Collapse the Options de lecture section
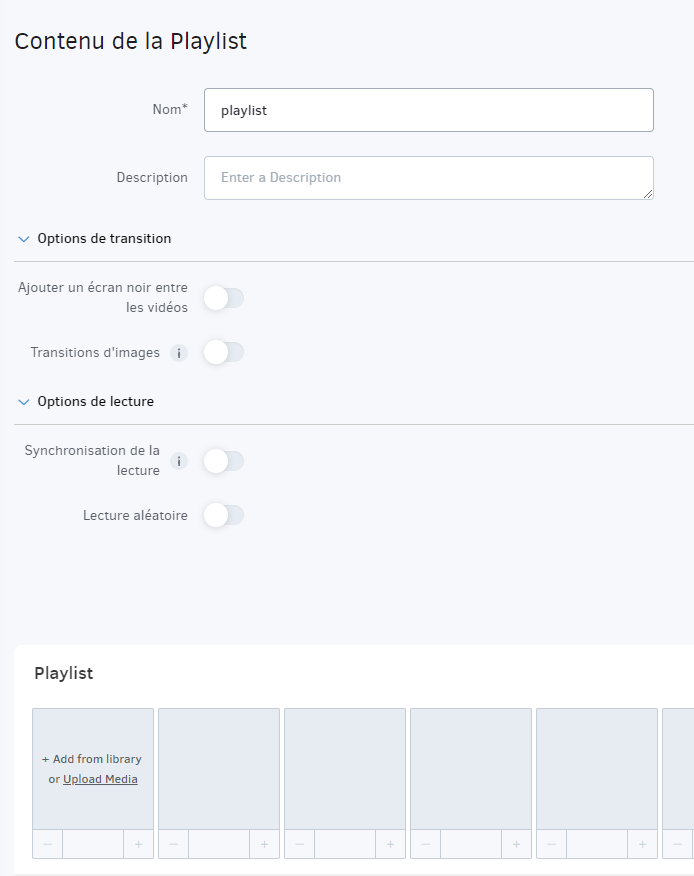Image resolution: width=694 pixels, height=876 pixels. coord(23,402)
